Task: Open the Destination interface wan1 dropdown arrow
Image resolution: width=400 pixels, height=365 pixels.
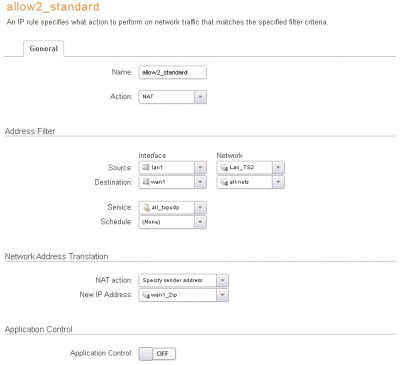Action: (200, 182)
